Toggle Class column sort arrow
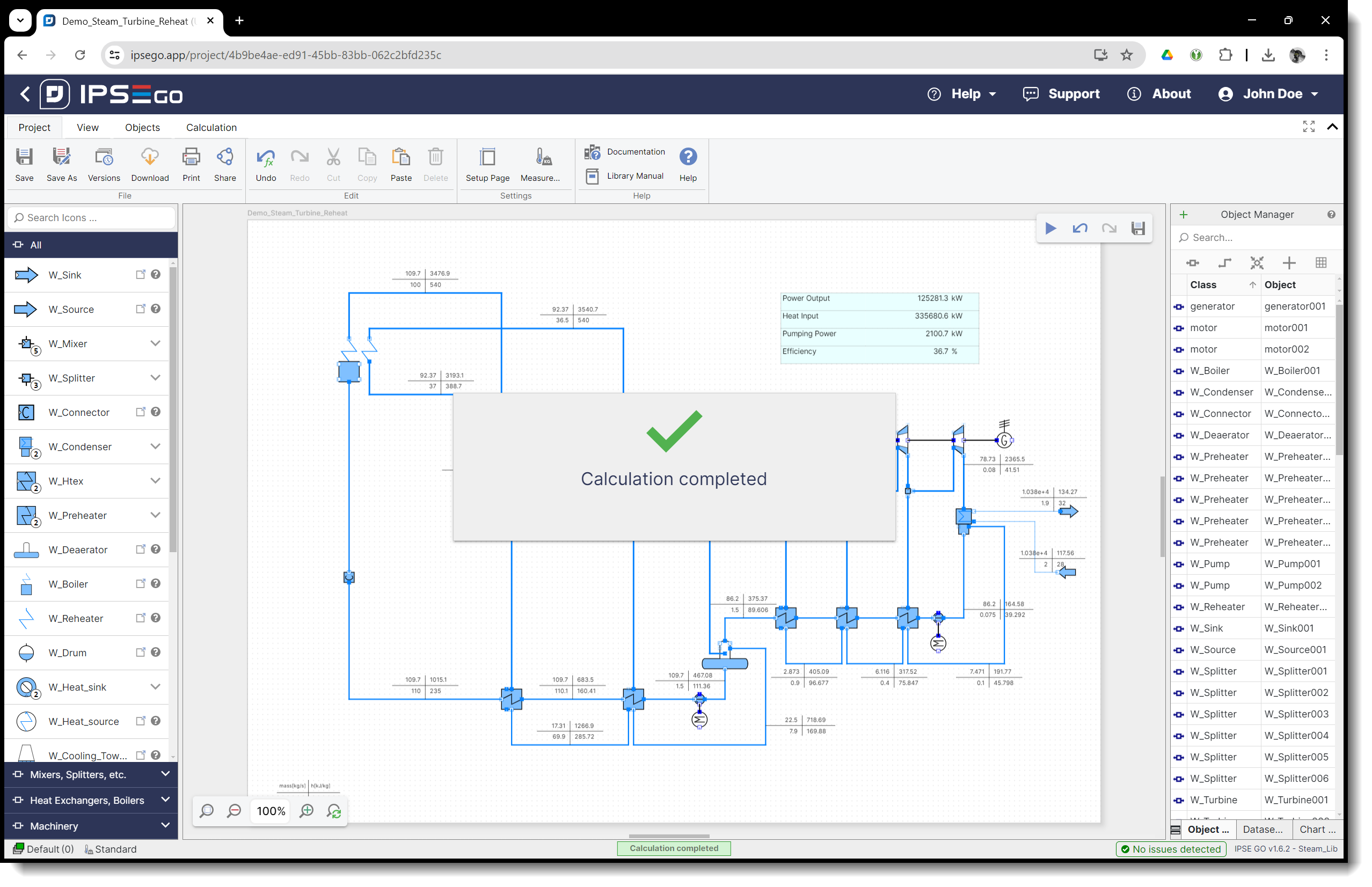Screen dimensions: 1372x887 (x=1252, y=285)
